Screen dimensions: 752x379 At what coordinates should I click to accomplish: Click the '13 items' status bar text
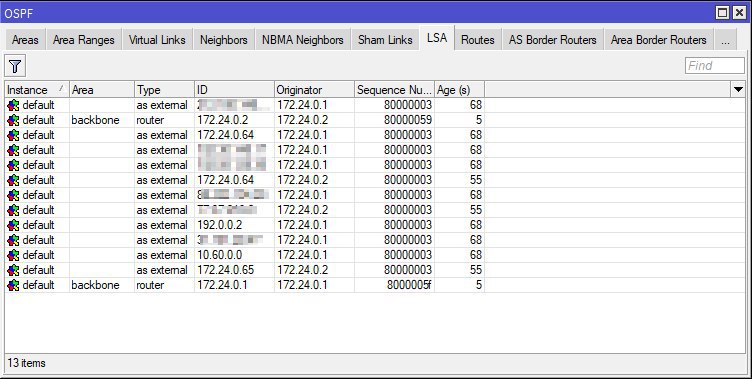coord(26,363)
